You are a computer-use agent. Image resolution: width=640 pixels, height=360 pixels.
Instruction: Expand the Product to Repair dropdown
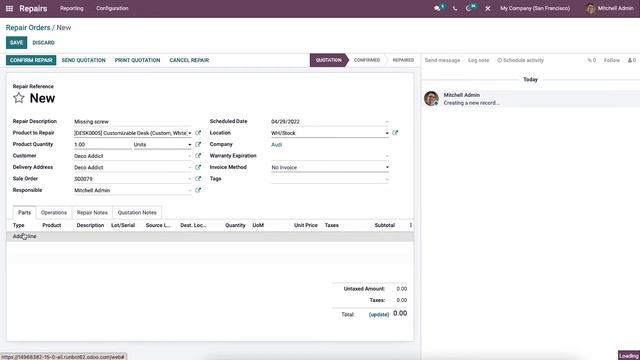tap(190, 133)
